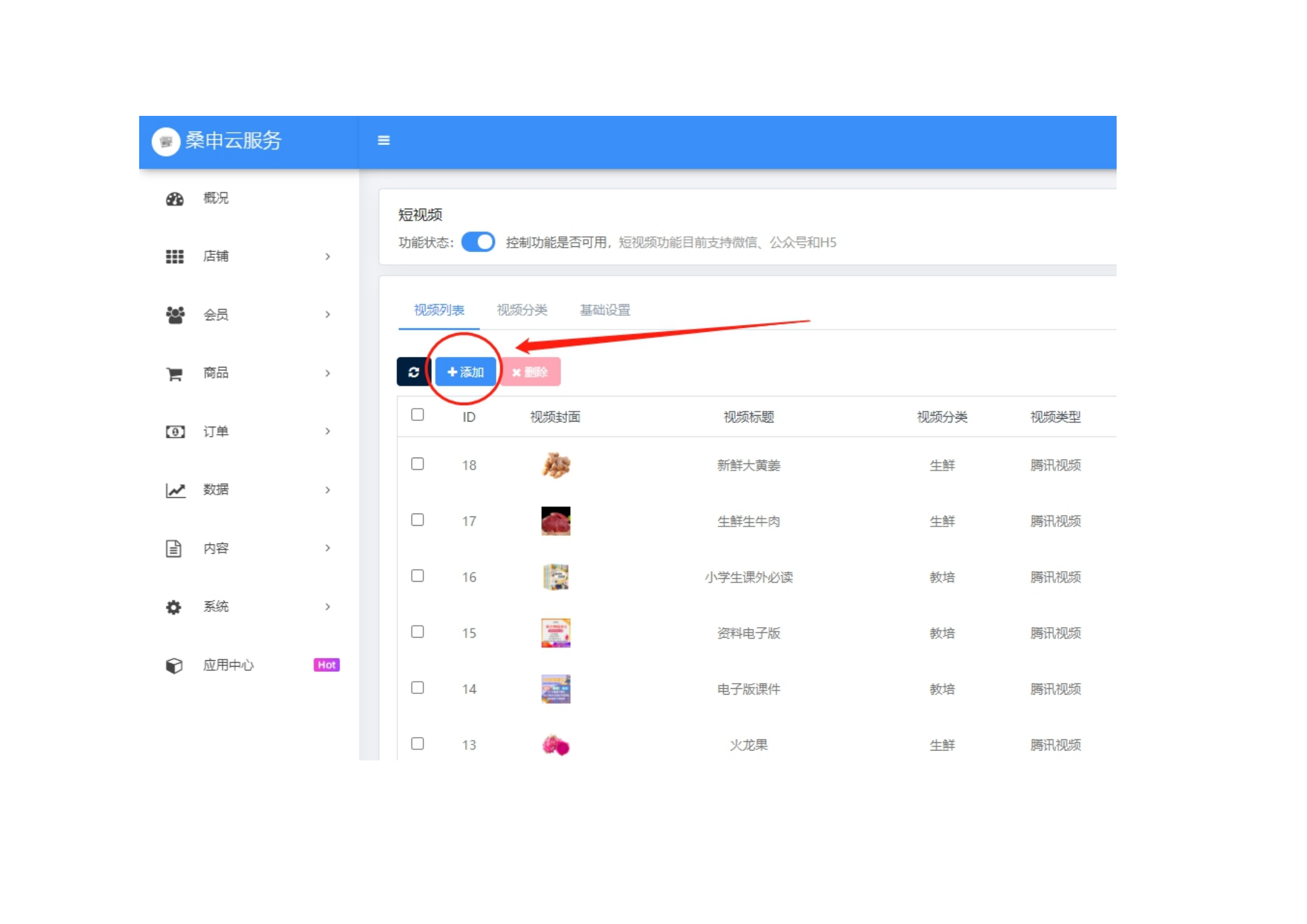Click 腾讯视频 in row ID 18

click(1055, 465)
